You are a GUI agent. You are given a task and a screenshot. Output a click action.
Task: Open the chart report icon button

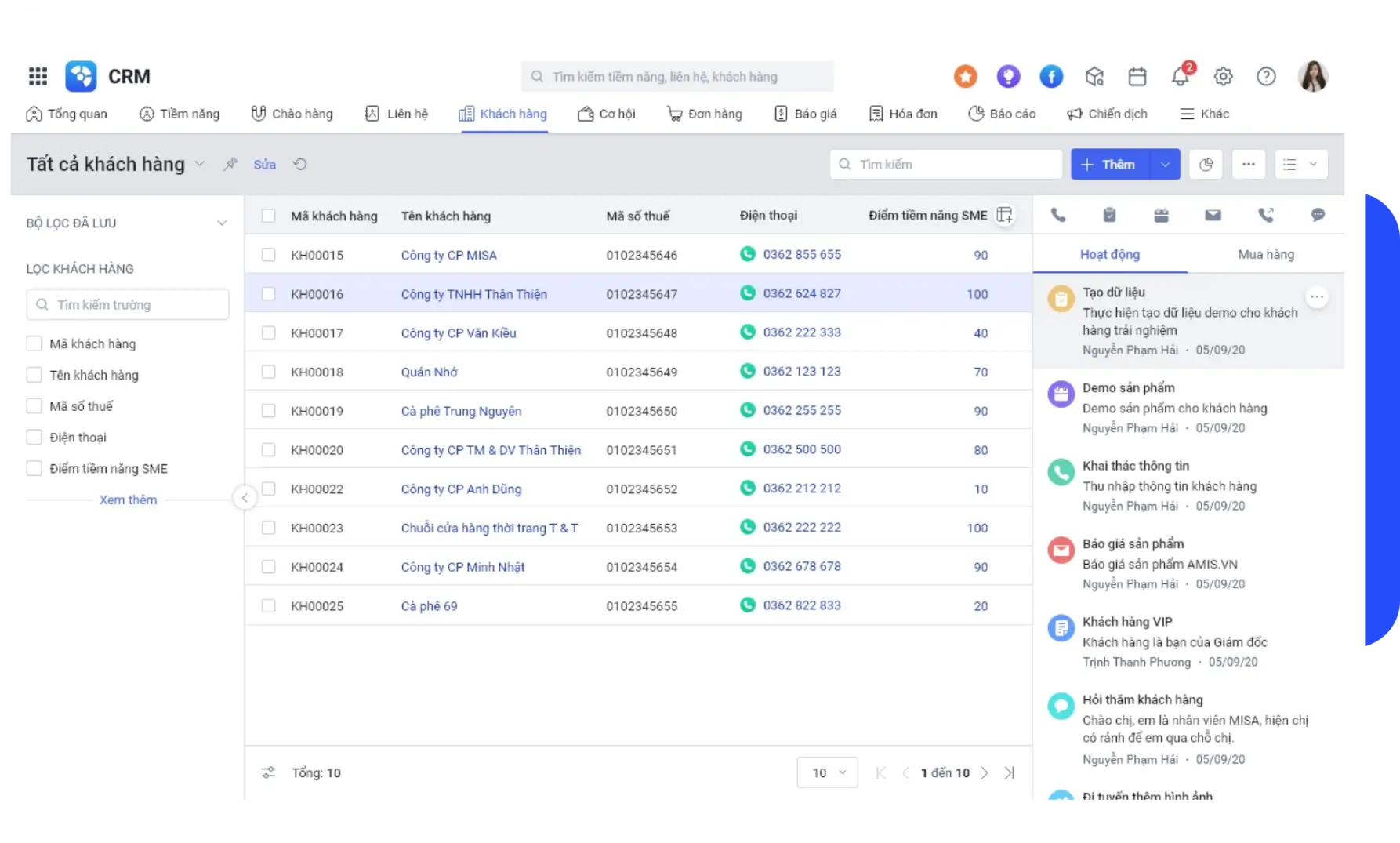click(x=1206, y=164)
